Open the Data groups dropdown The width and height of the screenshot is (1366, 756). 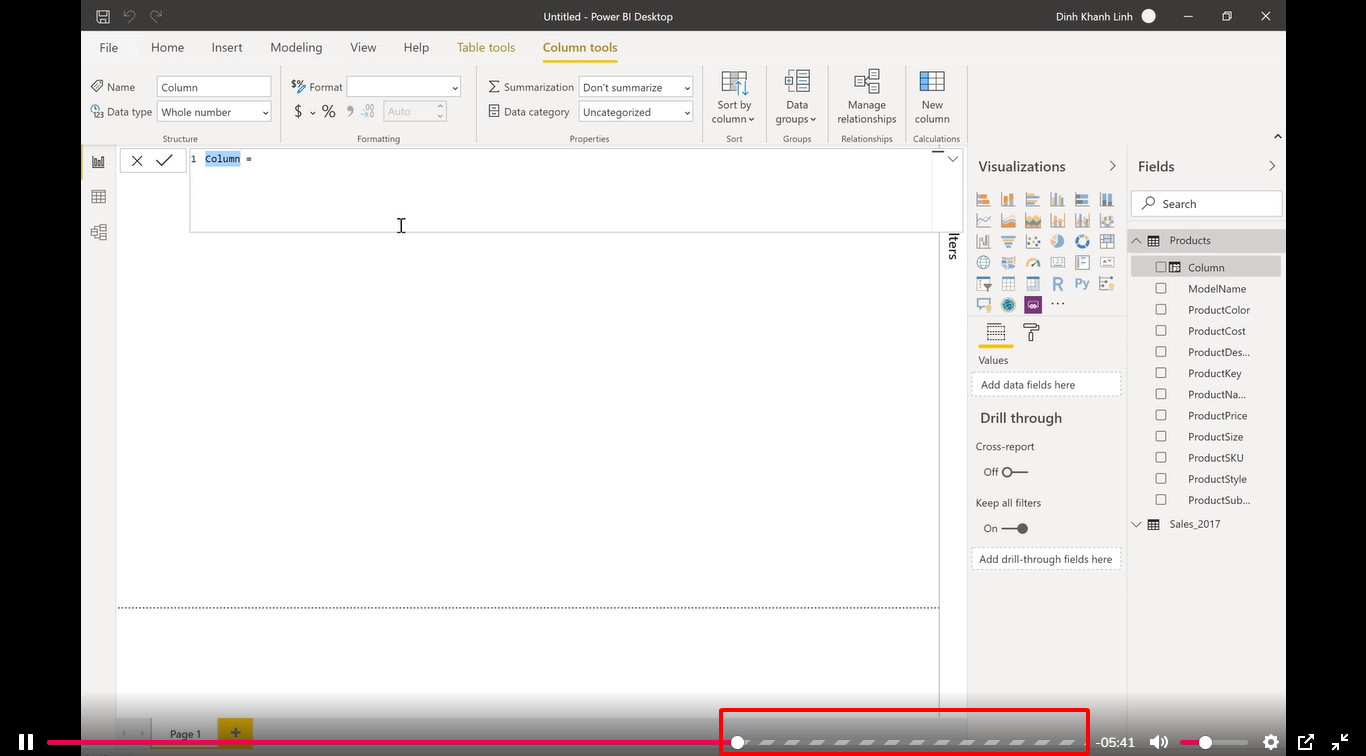[x=797, y=97]
